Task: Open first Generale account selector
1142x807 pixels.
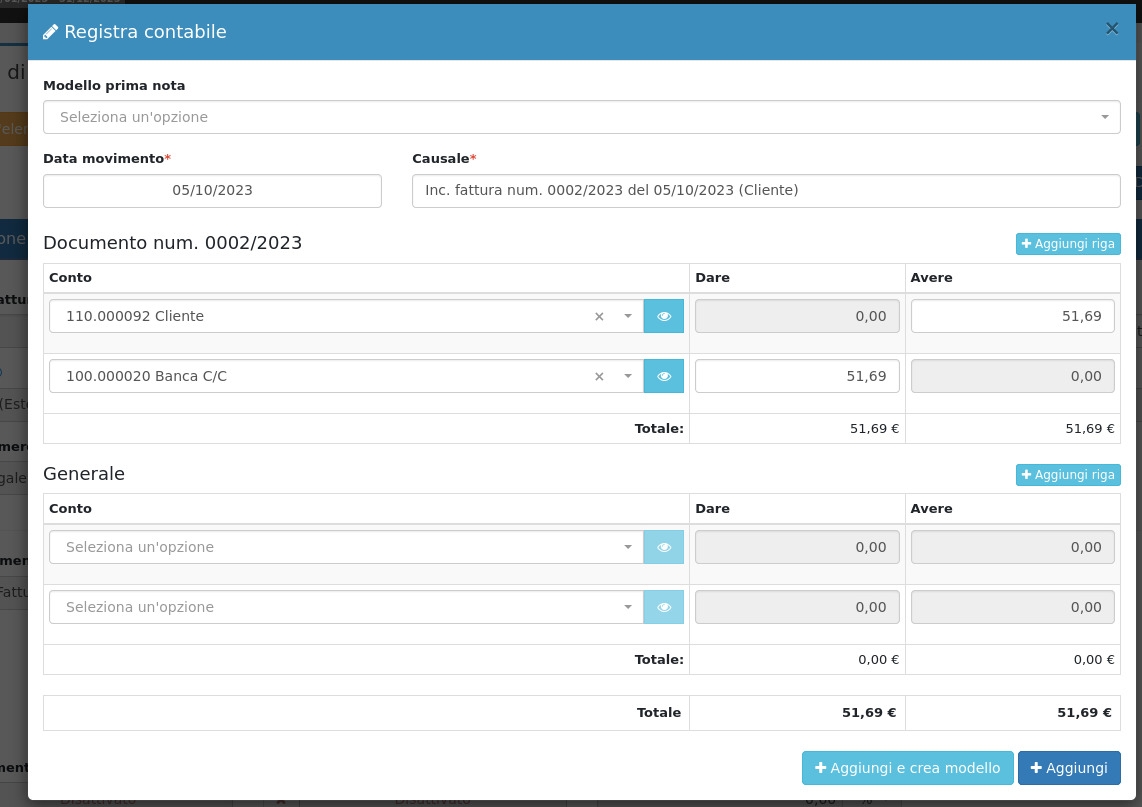Action: (345, 547)
